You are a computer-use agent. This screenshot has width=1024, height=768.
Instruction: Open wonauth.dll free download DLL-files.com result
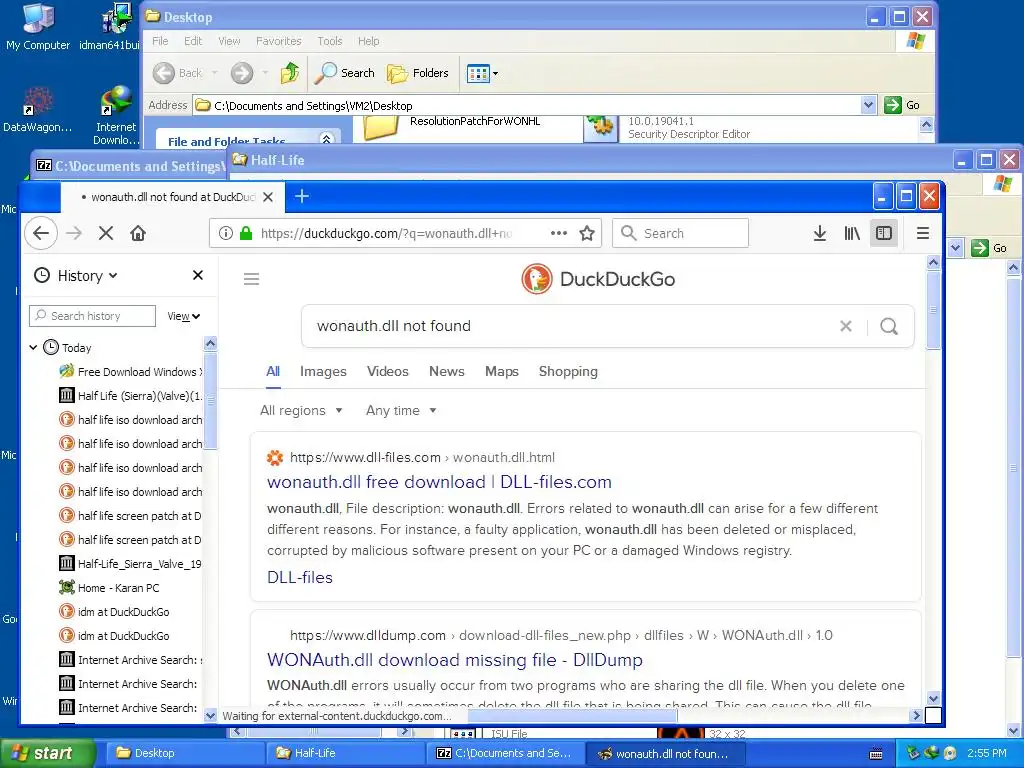(x=440, y=481)
